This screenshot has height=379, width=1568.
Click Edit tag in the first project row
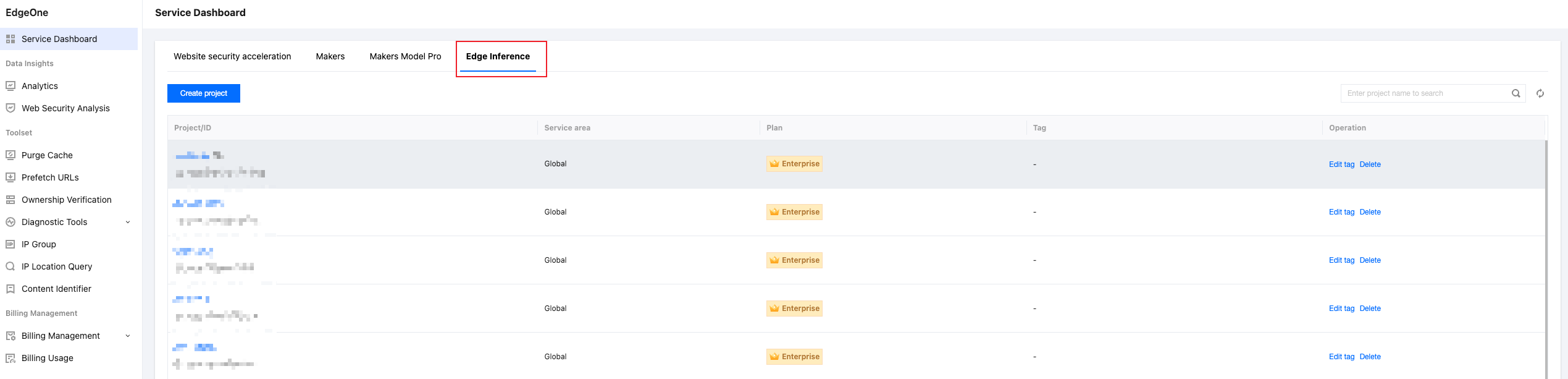click(x=1341, y=164)
